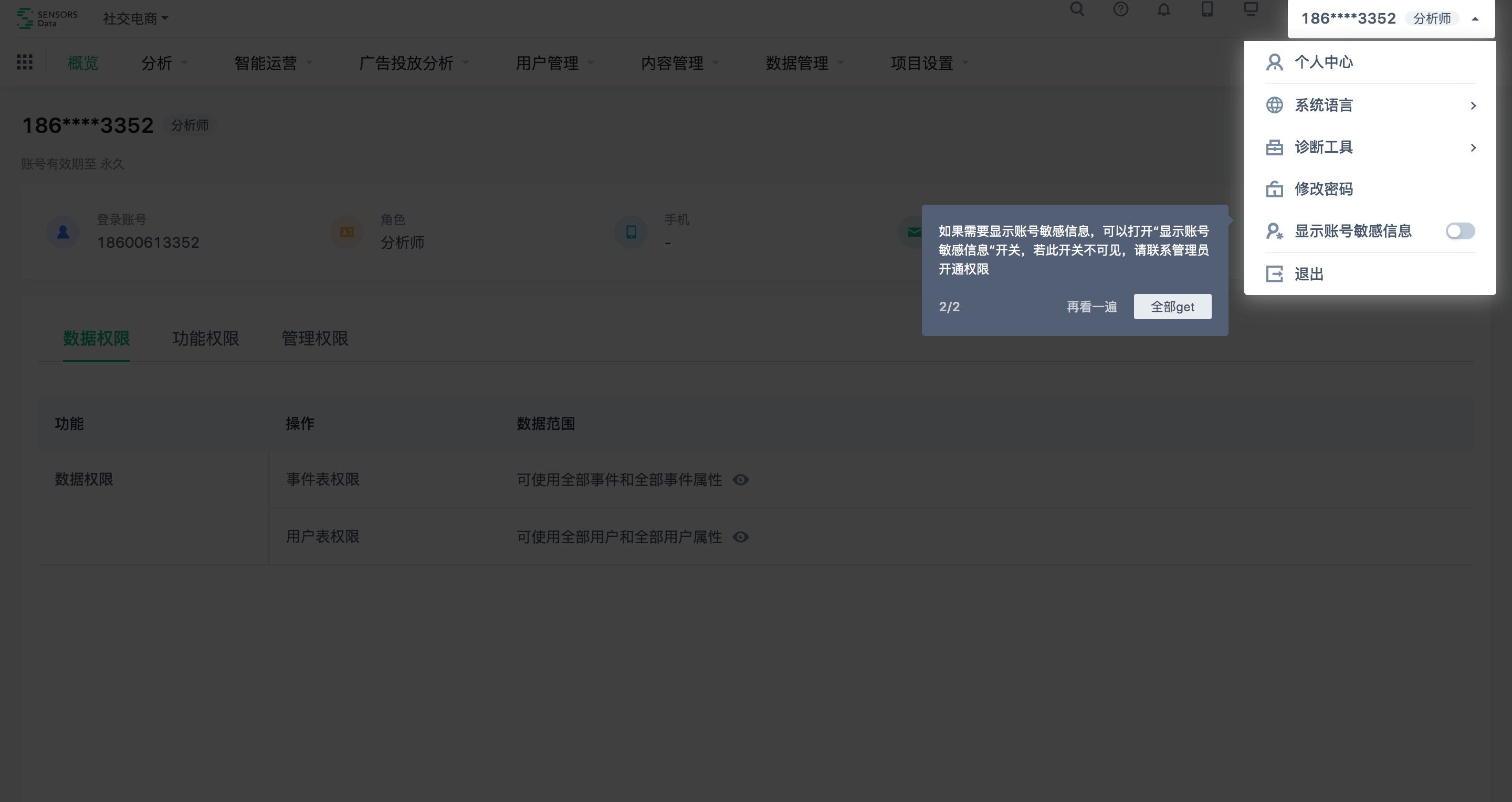Expand the 诊断工具 submenu chevron
This screenshot has width=1512, height=802.
(x=1473, y=147)
